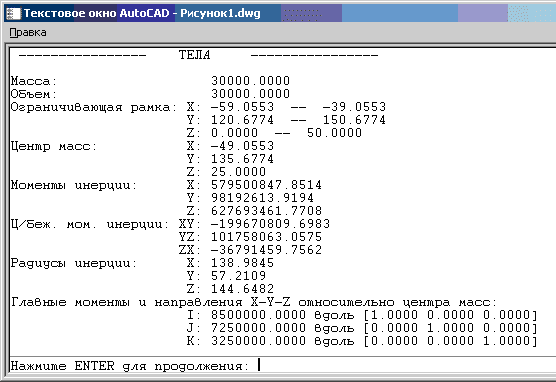556x382 pixels.
Task: Click the principal moment J value 7250000.0000
Action: point(258,328)
